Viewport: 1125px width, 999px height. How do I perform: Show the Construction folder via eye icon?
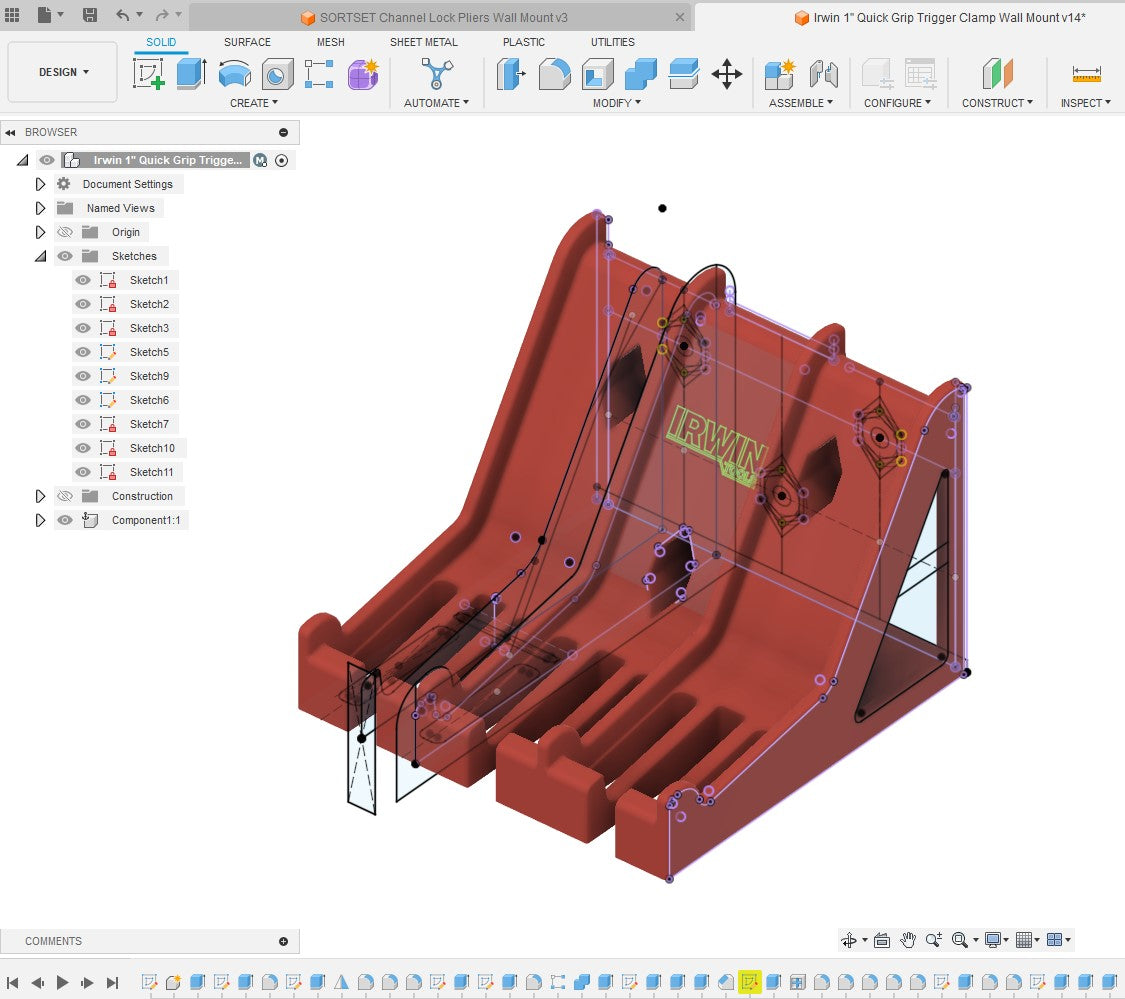[65, 496]
